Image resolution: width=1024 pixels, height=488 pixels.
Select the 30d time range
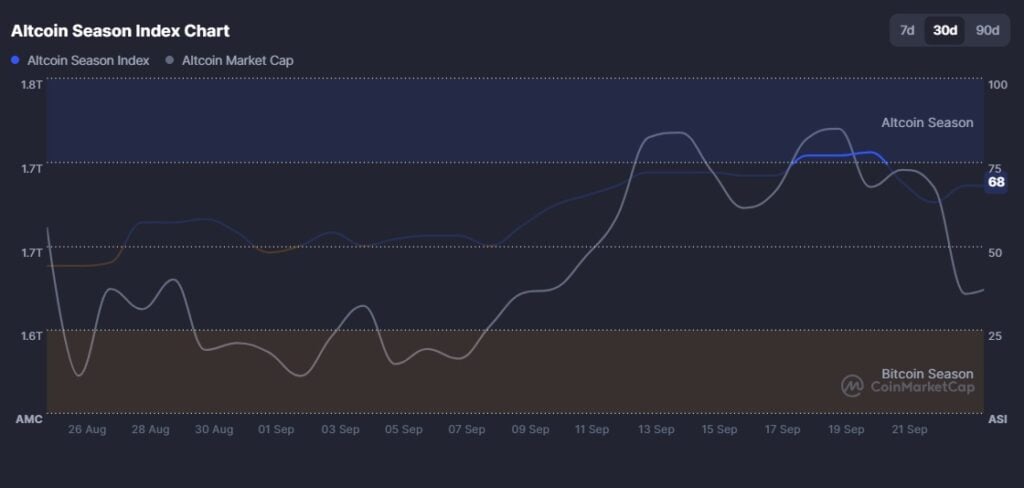point(945,31)
